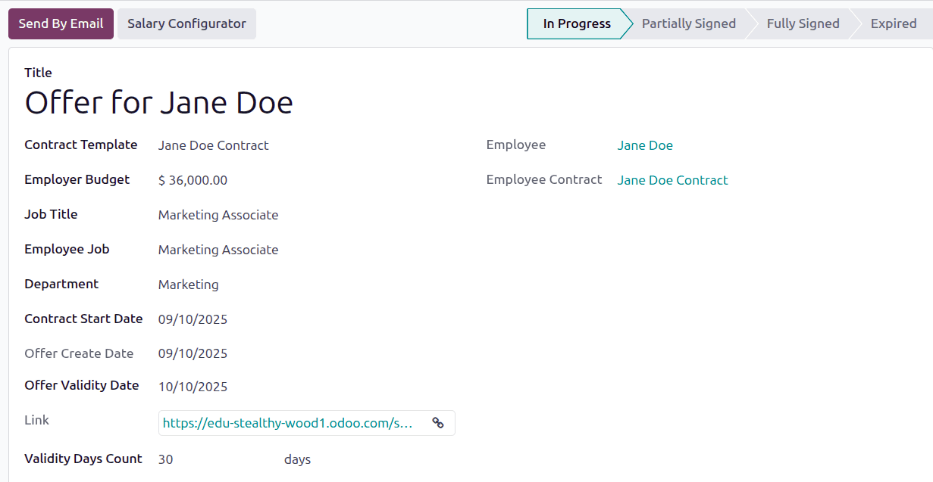Set the status to Fully Signed
The height and width of the screenshot is (482, 933).
(803, 24)
